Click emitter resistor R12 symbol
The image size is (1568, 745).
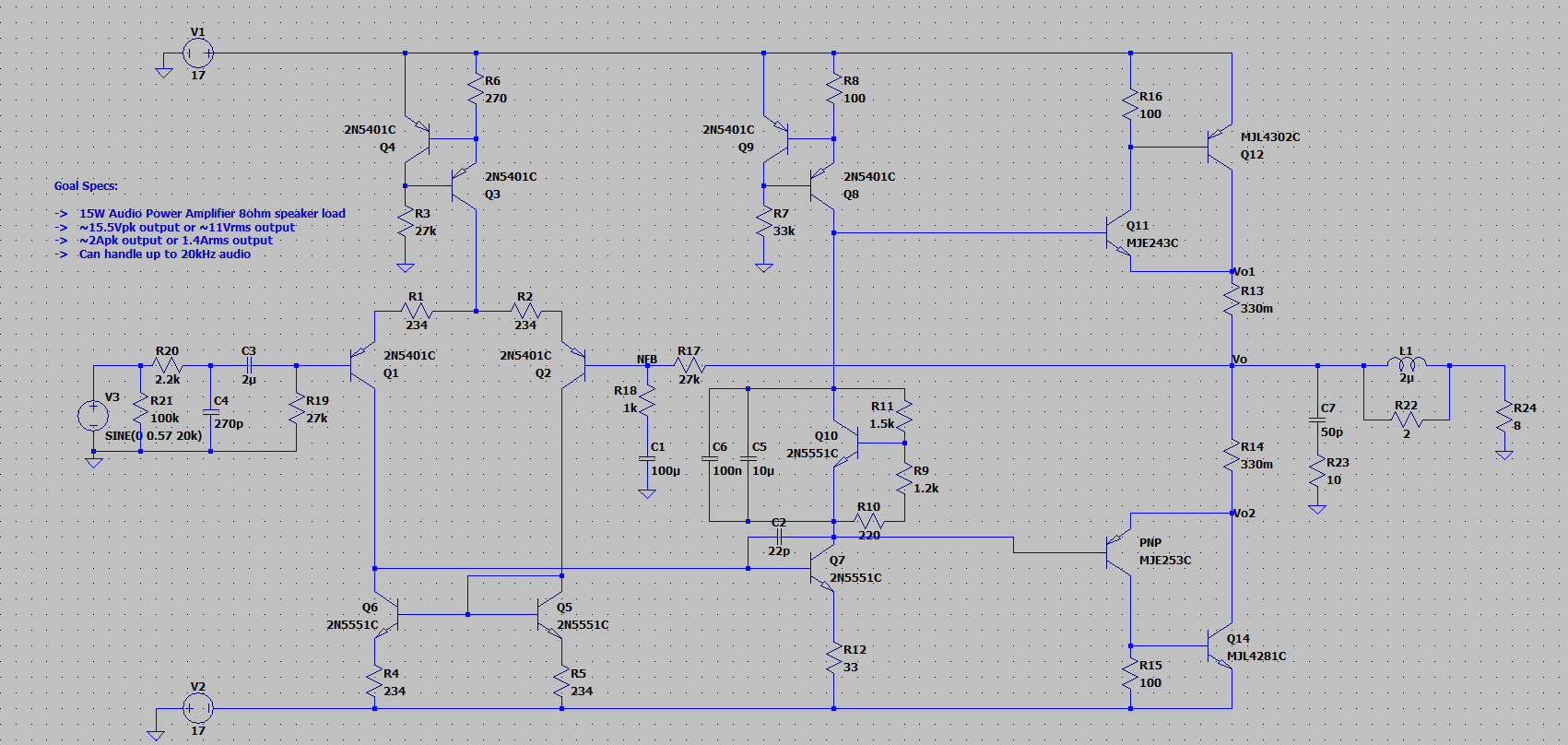pyautogui.click(x=834, y=658)
